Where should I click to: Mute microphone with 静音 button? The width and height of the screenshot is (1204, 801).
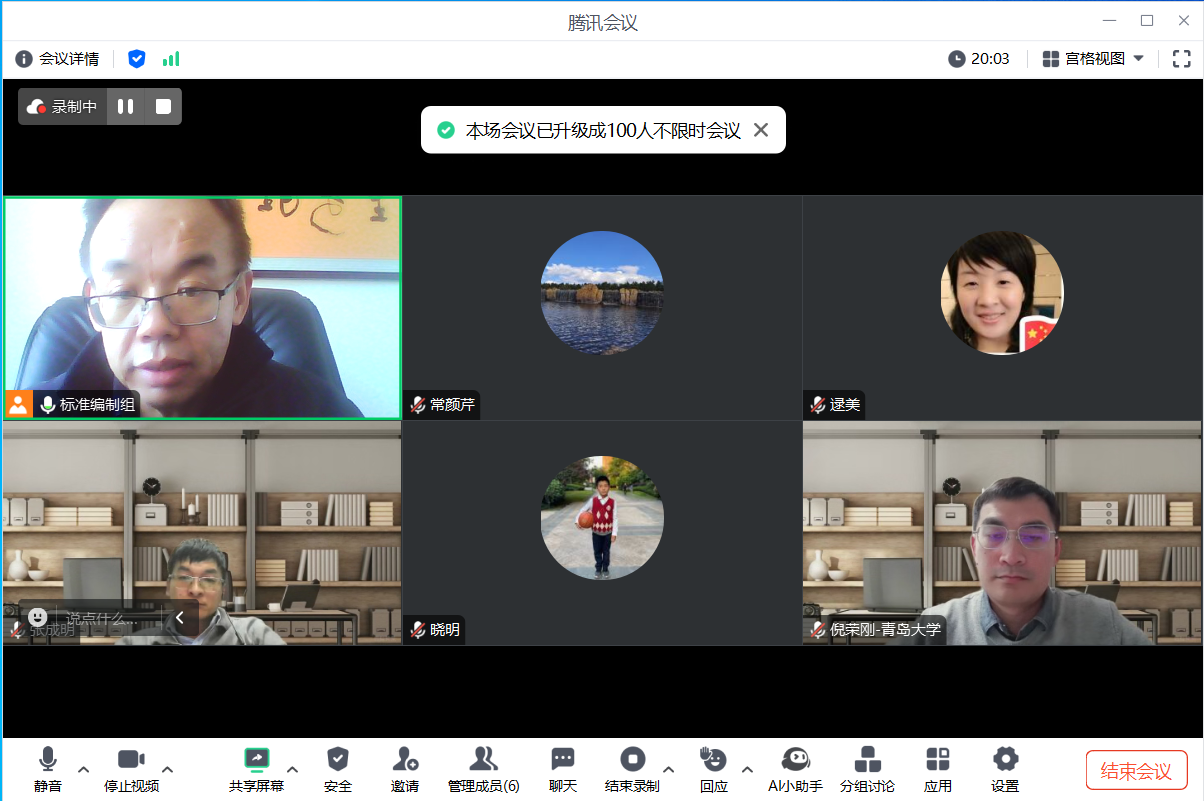[x=47, y=760]
